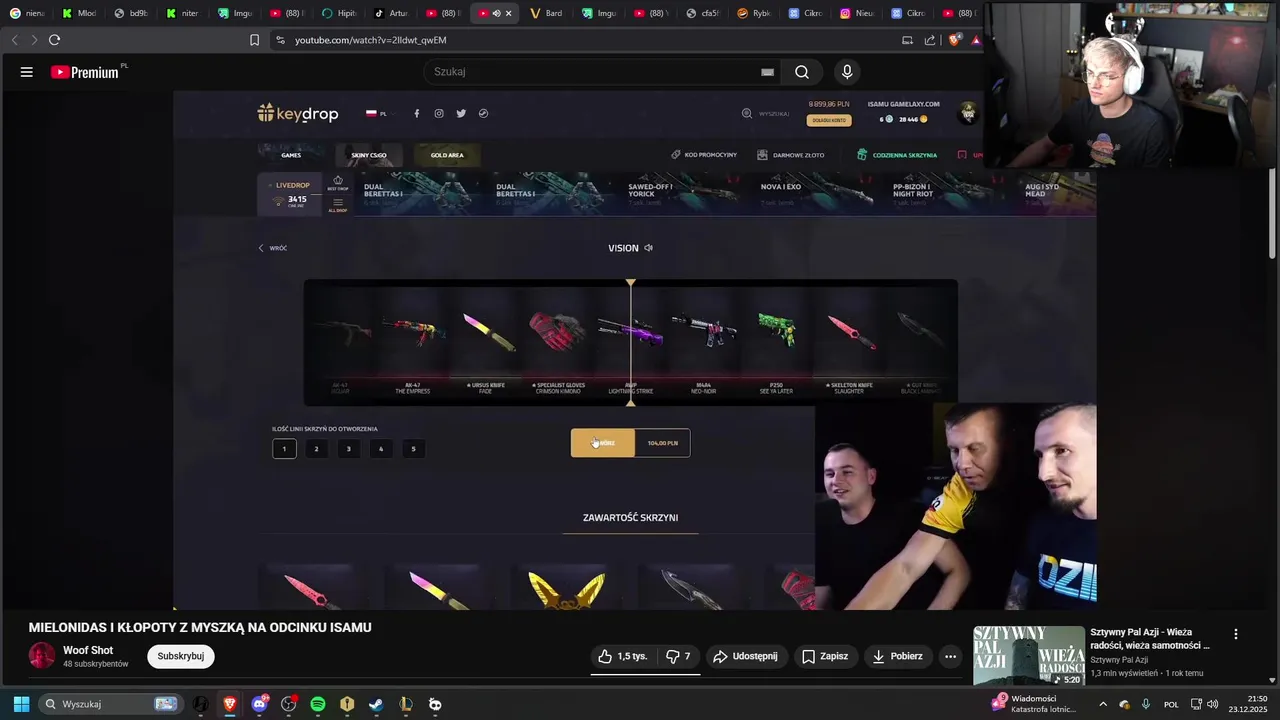Reload the current page
1280x720 pixels.
tap(55, 40)
